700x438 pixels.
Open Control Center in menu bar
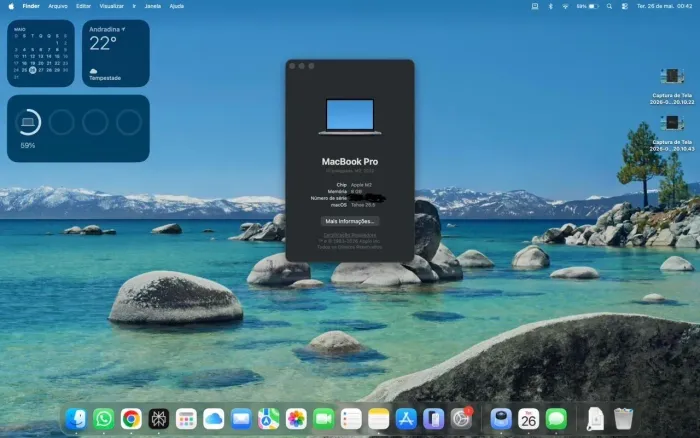click(x=625, y=6)
